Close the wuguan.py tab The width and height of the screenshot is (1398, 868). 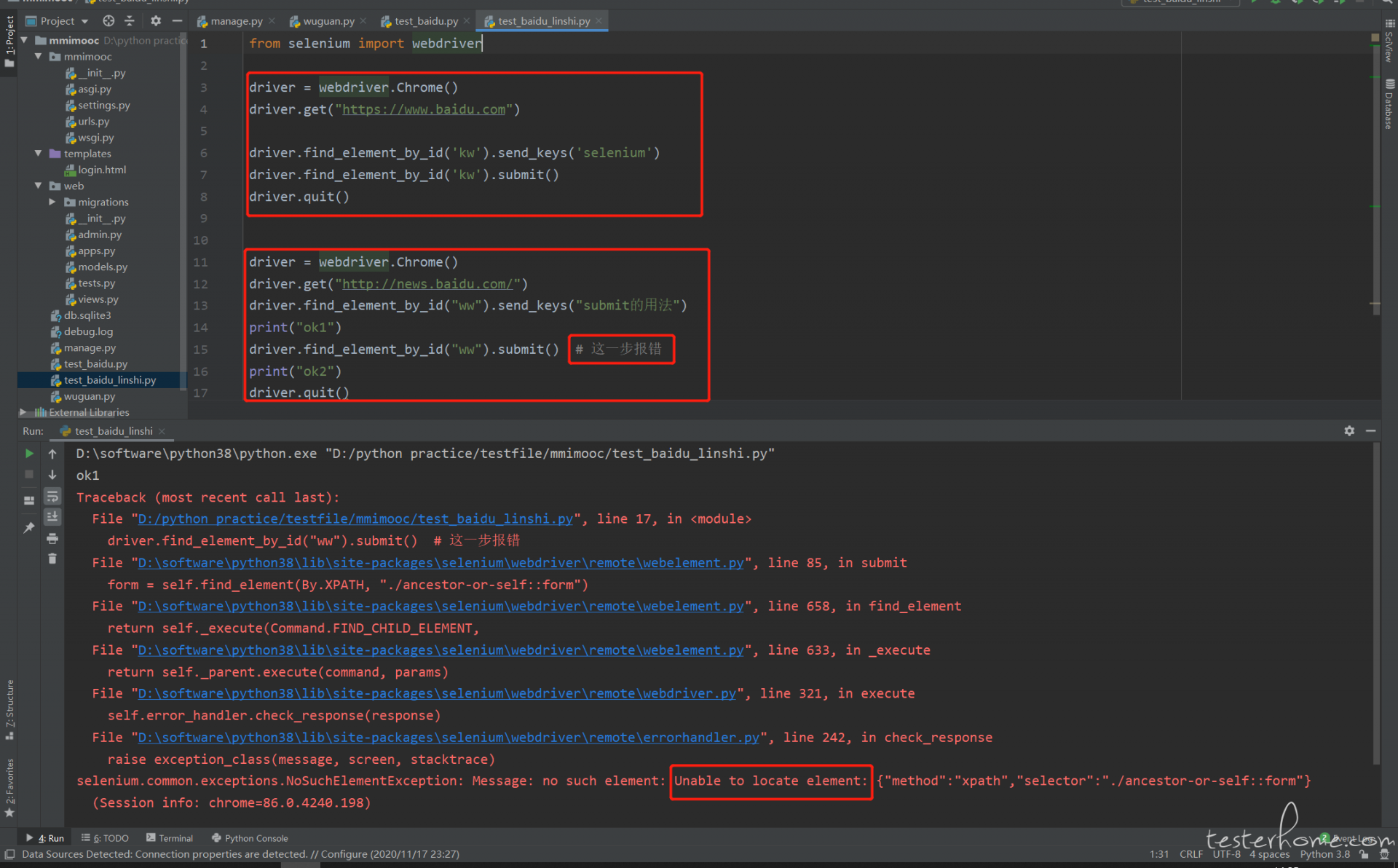[363, 21]
